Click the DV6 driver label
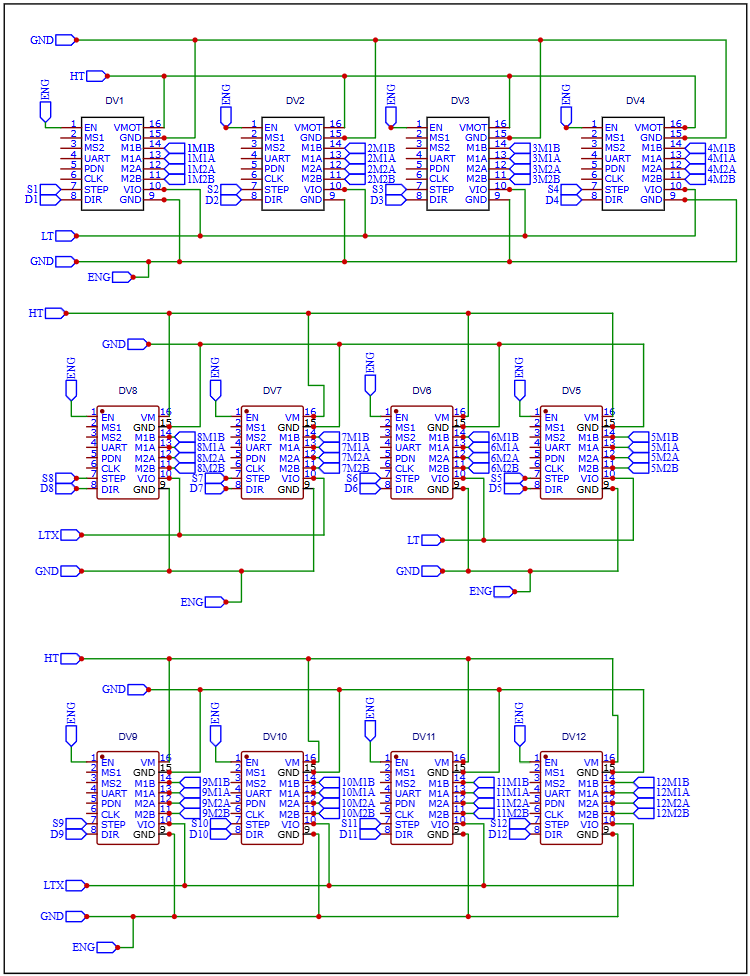750x976 pixels. click(421, 391)
